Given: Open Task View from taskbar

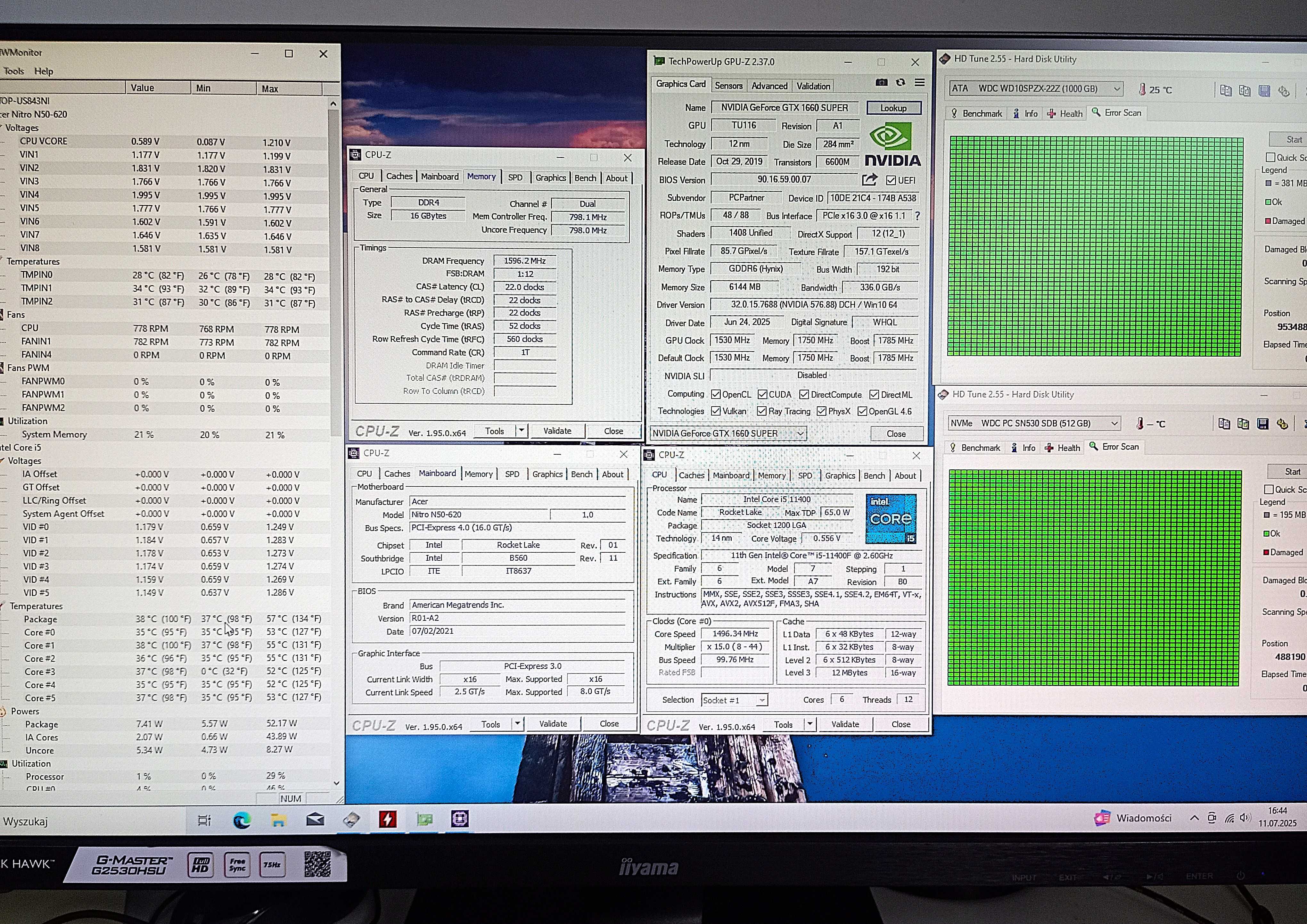Looking at the screenshot, I should [x=204, y=821].
